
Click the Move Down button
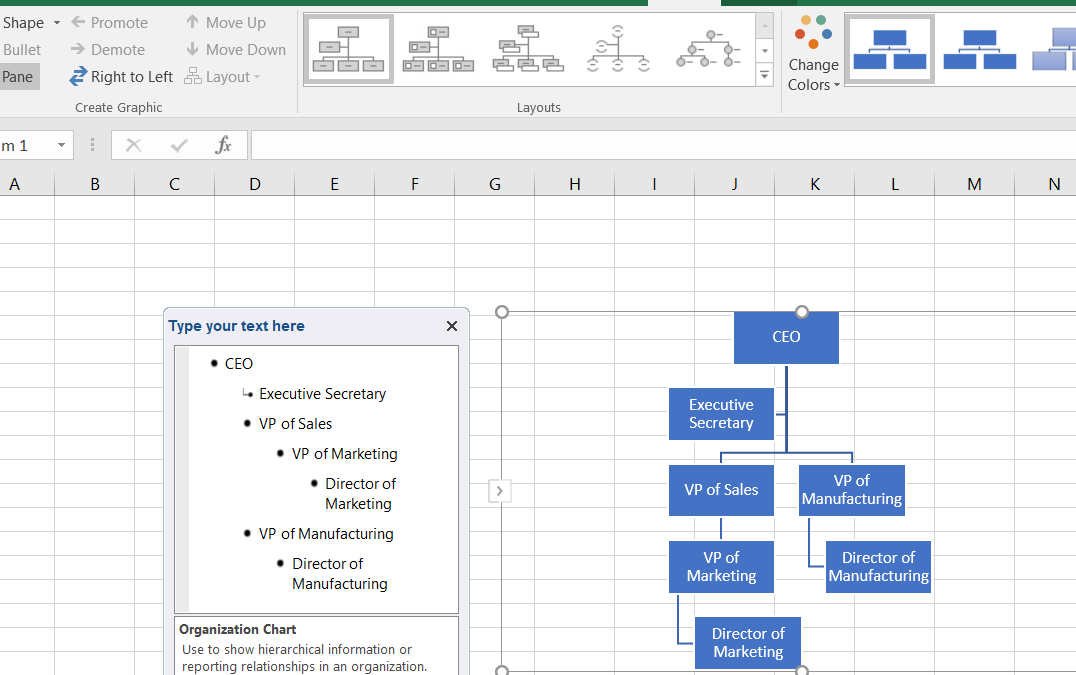236,49
